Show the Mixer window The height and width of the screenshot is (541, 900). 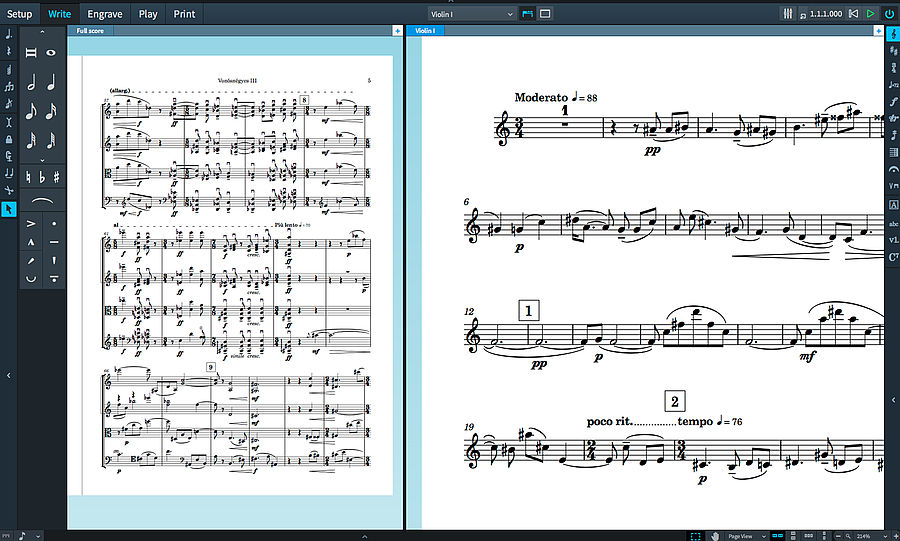[x=788, y=13]
